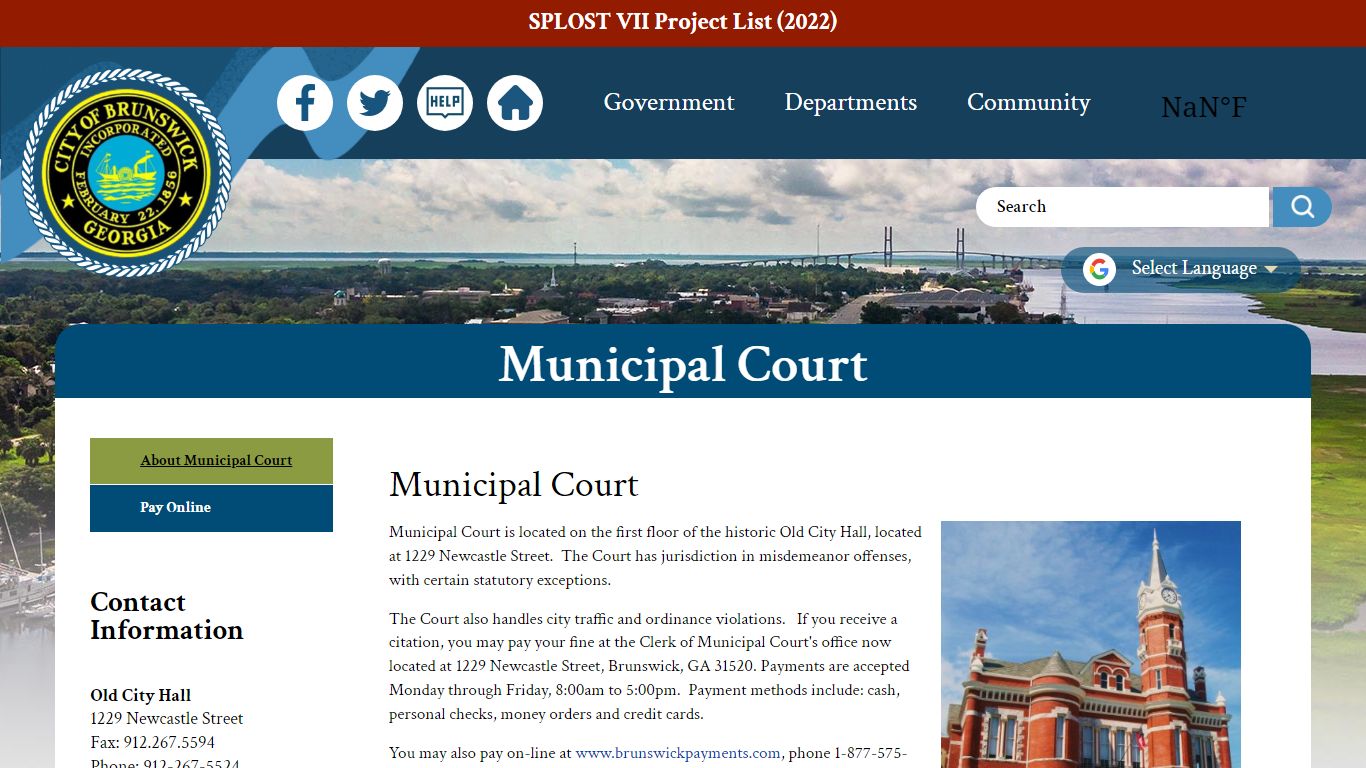Follow the www.brunswickpayments.com link
Screen dimensions: 1366x768
[x=678, y=753]
